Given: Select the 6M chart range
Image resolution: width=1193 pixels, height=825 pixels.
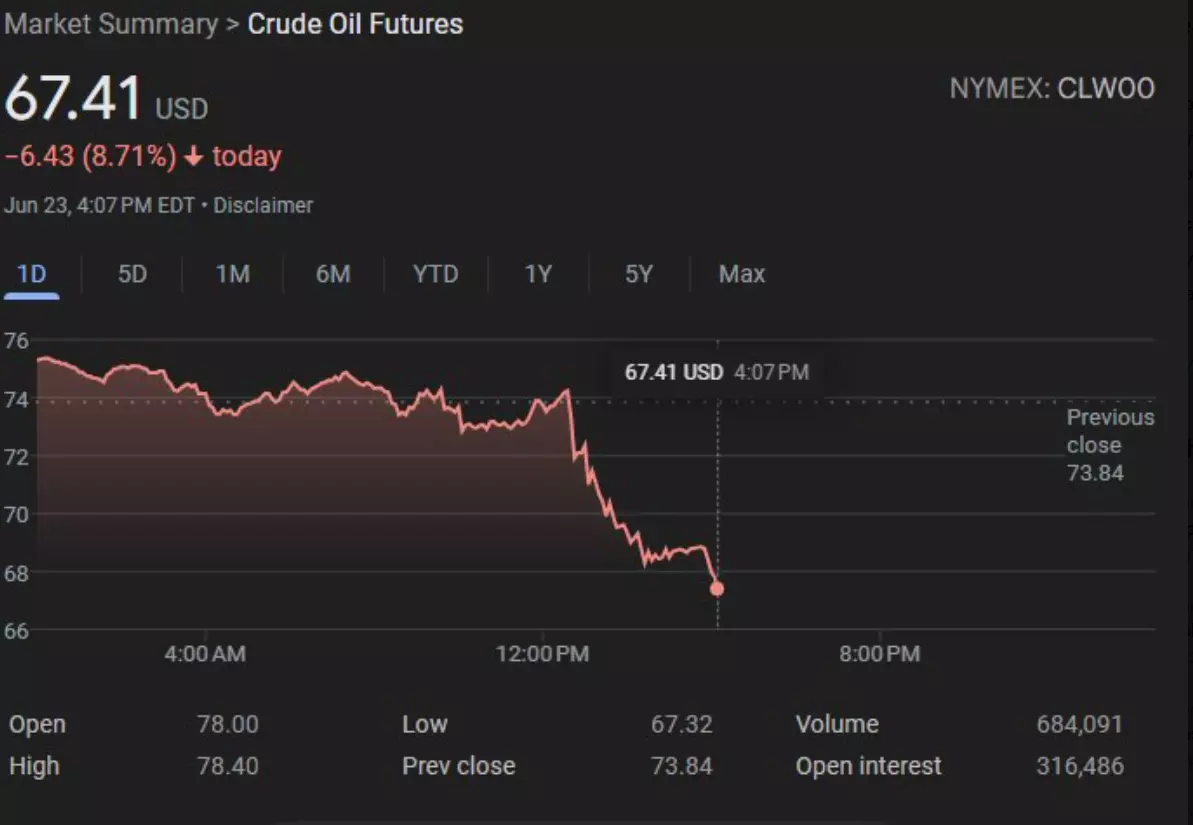Looking at the screenshot, I should pyautogui.click(x=332, y=273).
